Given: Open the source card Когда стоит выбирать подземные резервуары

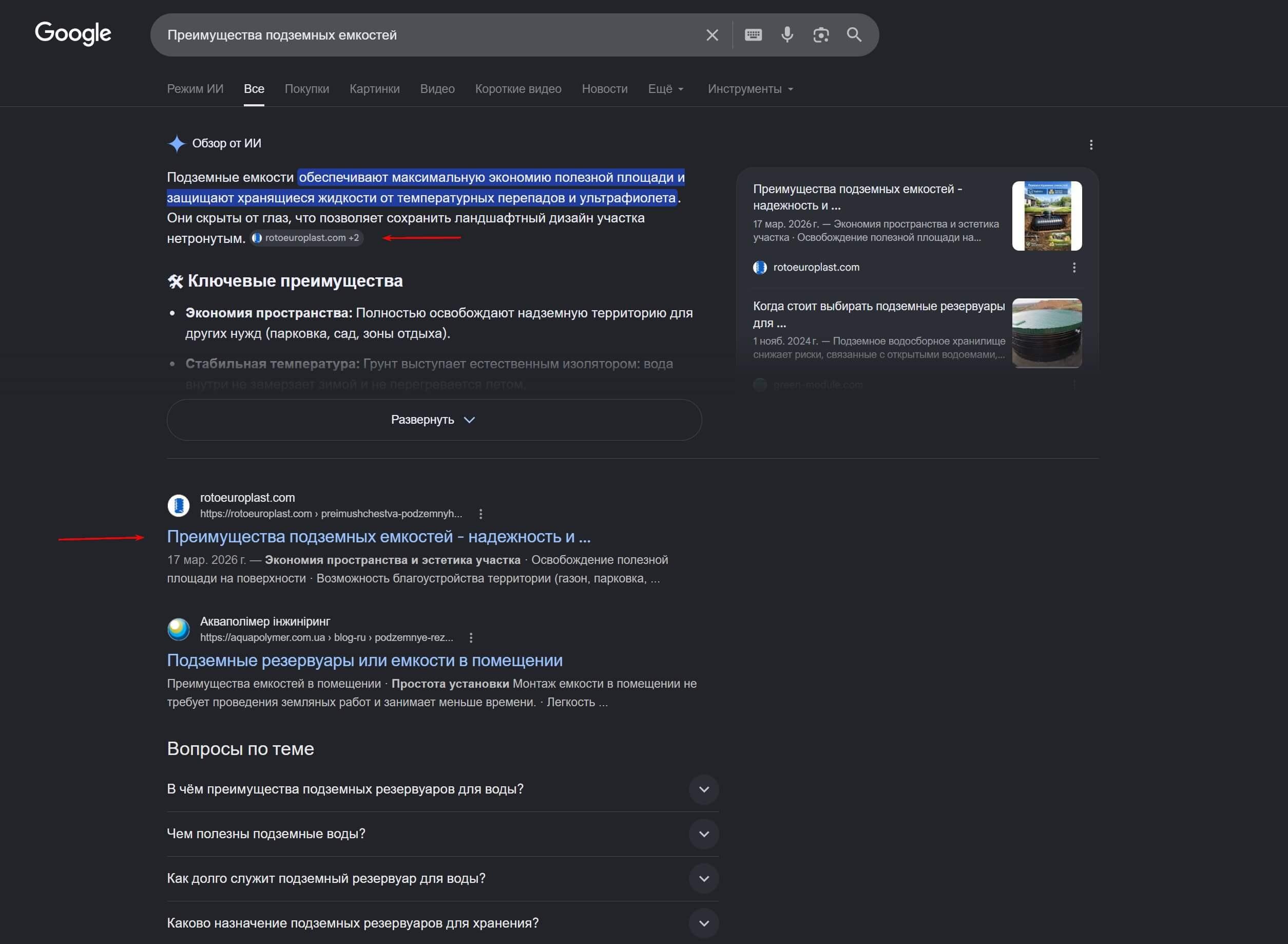Looking at the screenshot, I should [878, 314].
